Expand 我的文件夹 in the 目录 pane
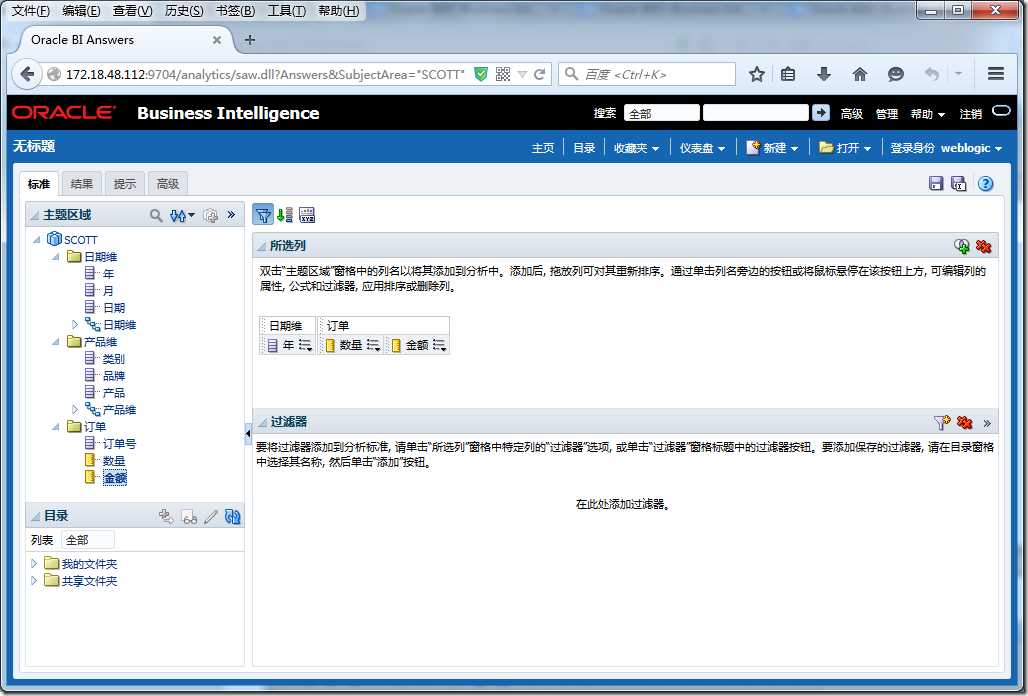This screenshot has height=696, width=1028. pos(34,564)
